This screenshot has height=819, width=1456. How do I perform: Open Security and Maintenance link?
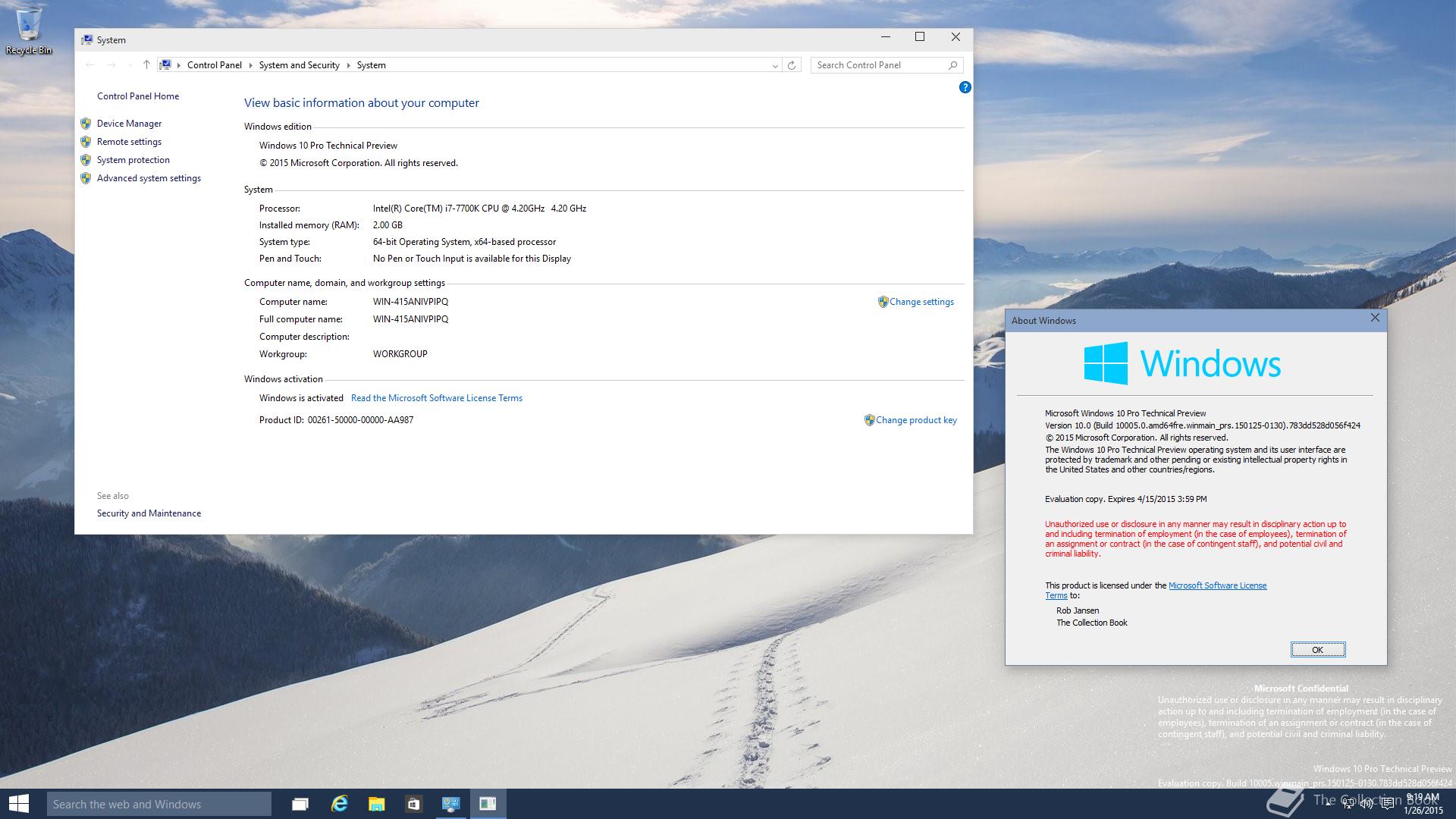pyautogui.click(x=149, y=513)
